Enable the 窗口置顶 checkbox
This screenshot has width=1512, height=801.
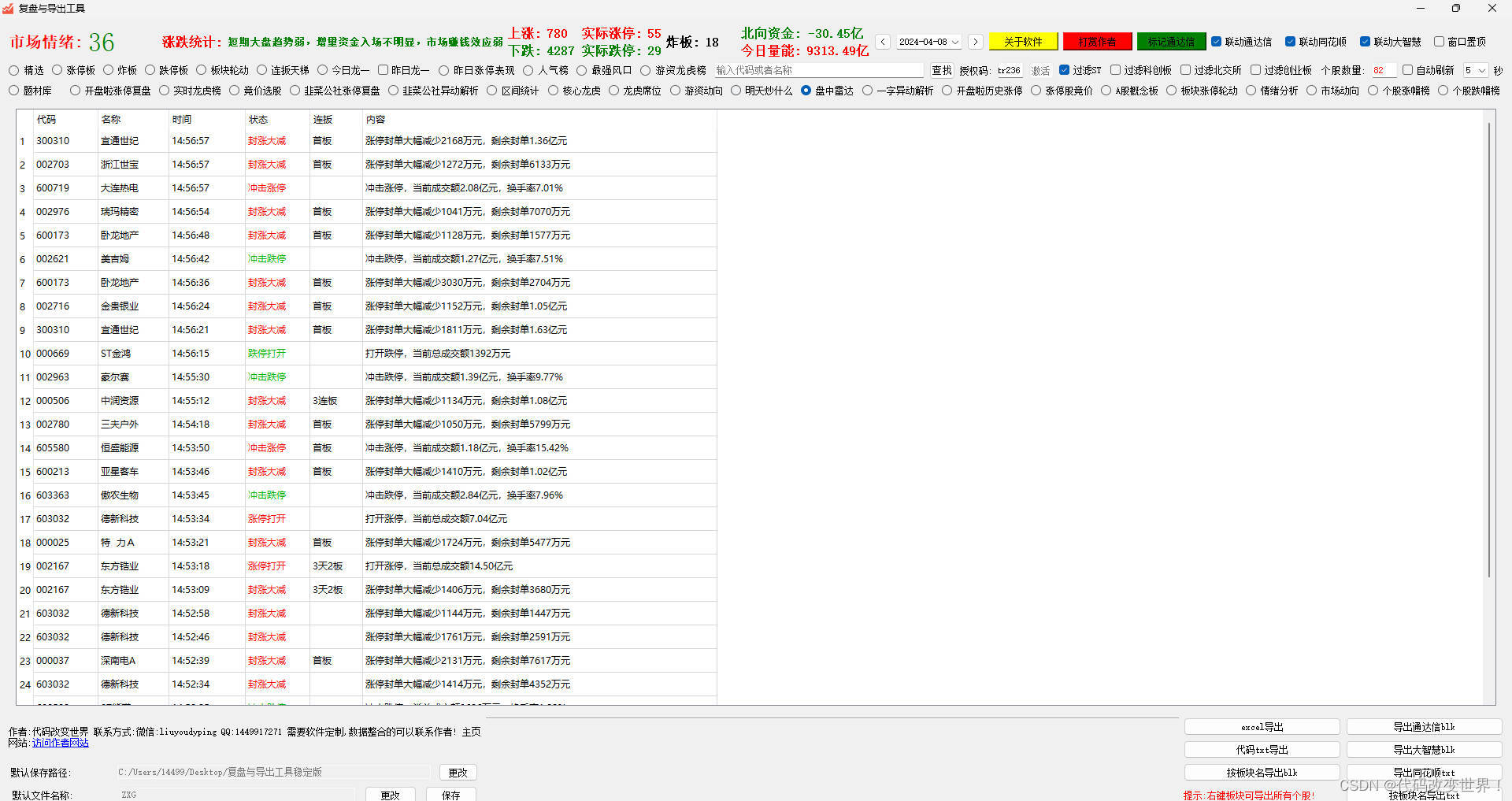(x=1439, y=42)
